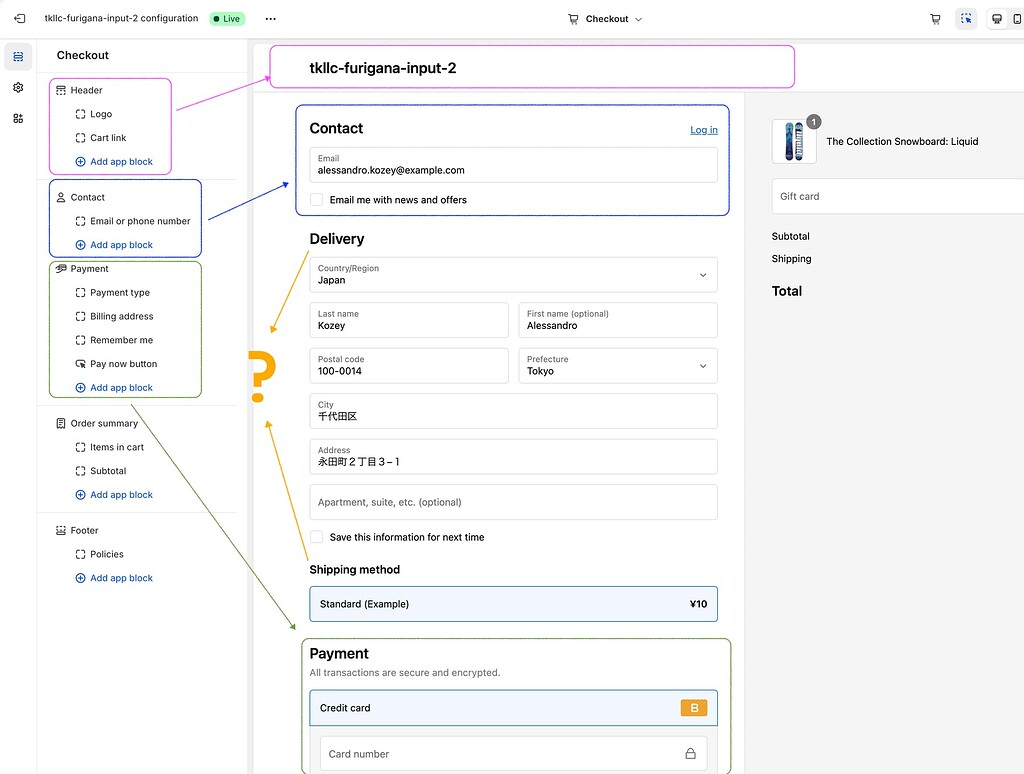Open the Prefecture dropdown showing Tokyo
Viewport: 1024px width, 774px height.
(617, 365)
